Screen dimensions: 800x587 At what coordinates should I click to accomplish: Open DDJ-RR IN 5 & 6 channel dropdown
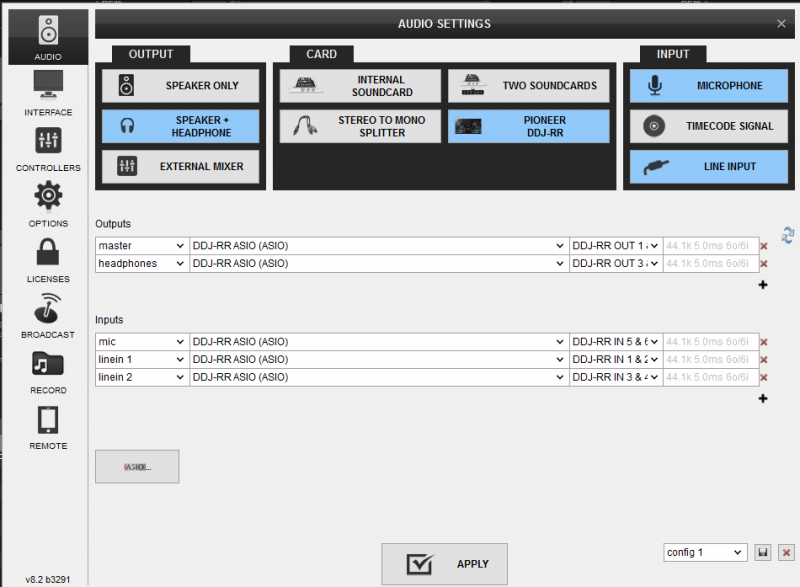point(616,342)
